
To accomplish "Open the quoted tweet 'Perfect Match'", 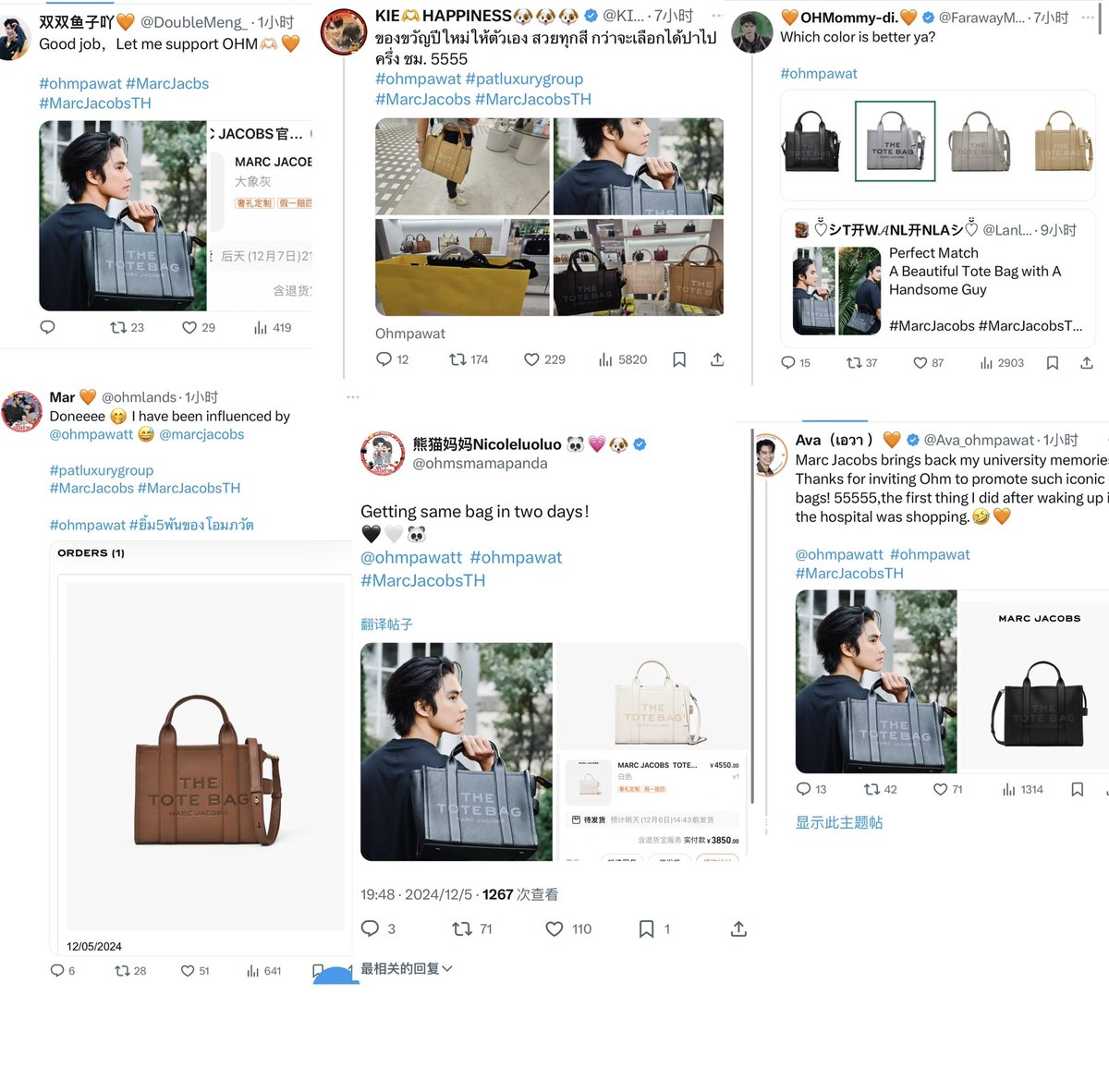I will 938,278.
